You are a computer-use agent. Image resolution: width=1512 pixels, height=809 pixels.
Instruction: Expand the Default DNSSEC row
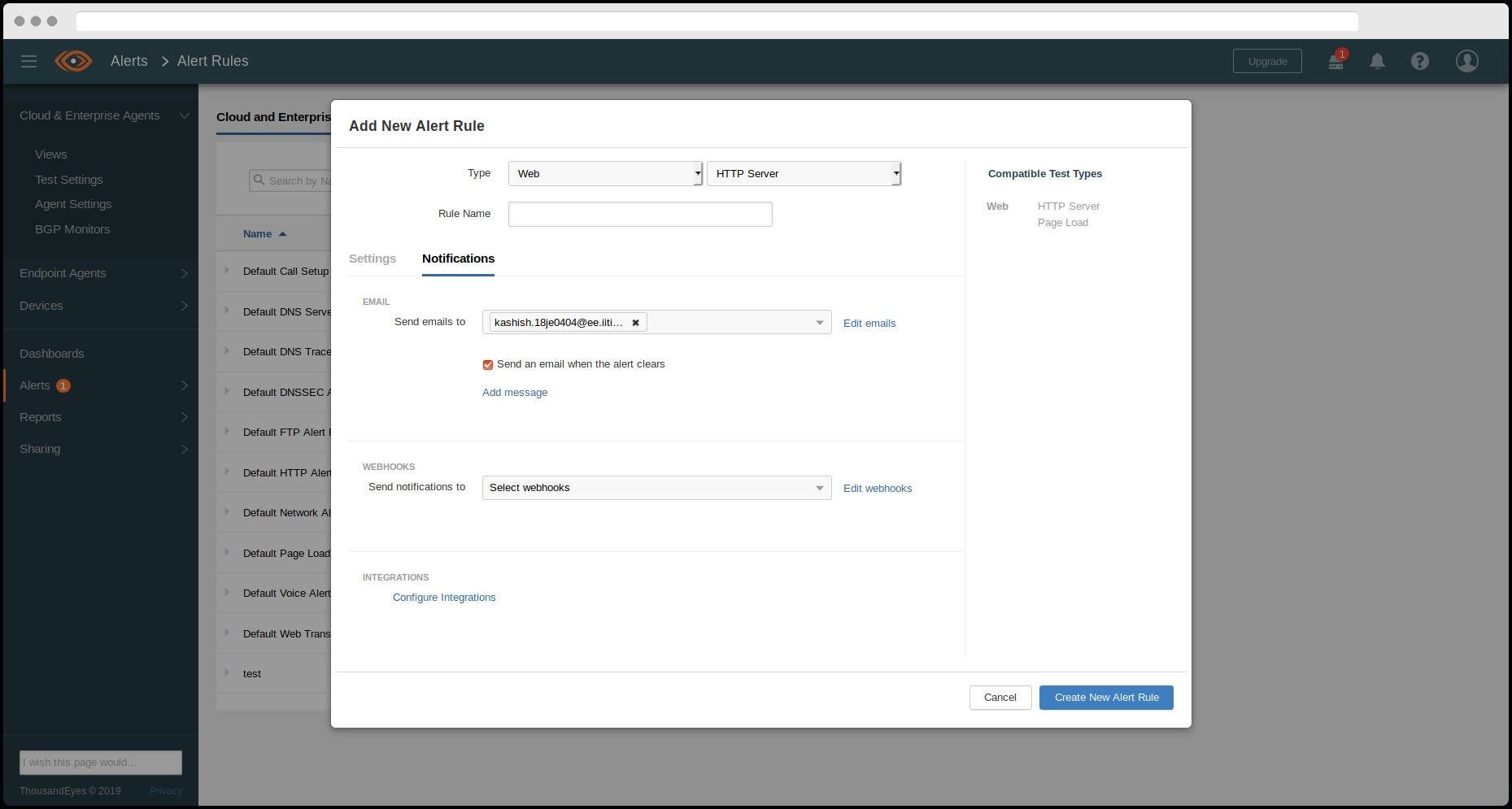point(227,391)
